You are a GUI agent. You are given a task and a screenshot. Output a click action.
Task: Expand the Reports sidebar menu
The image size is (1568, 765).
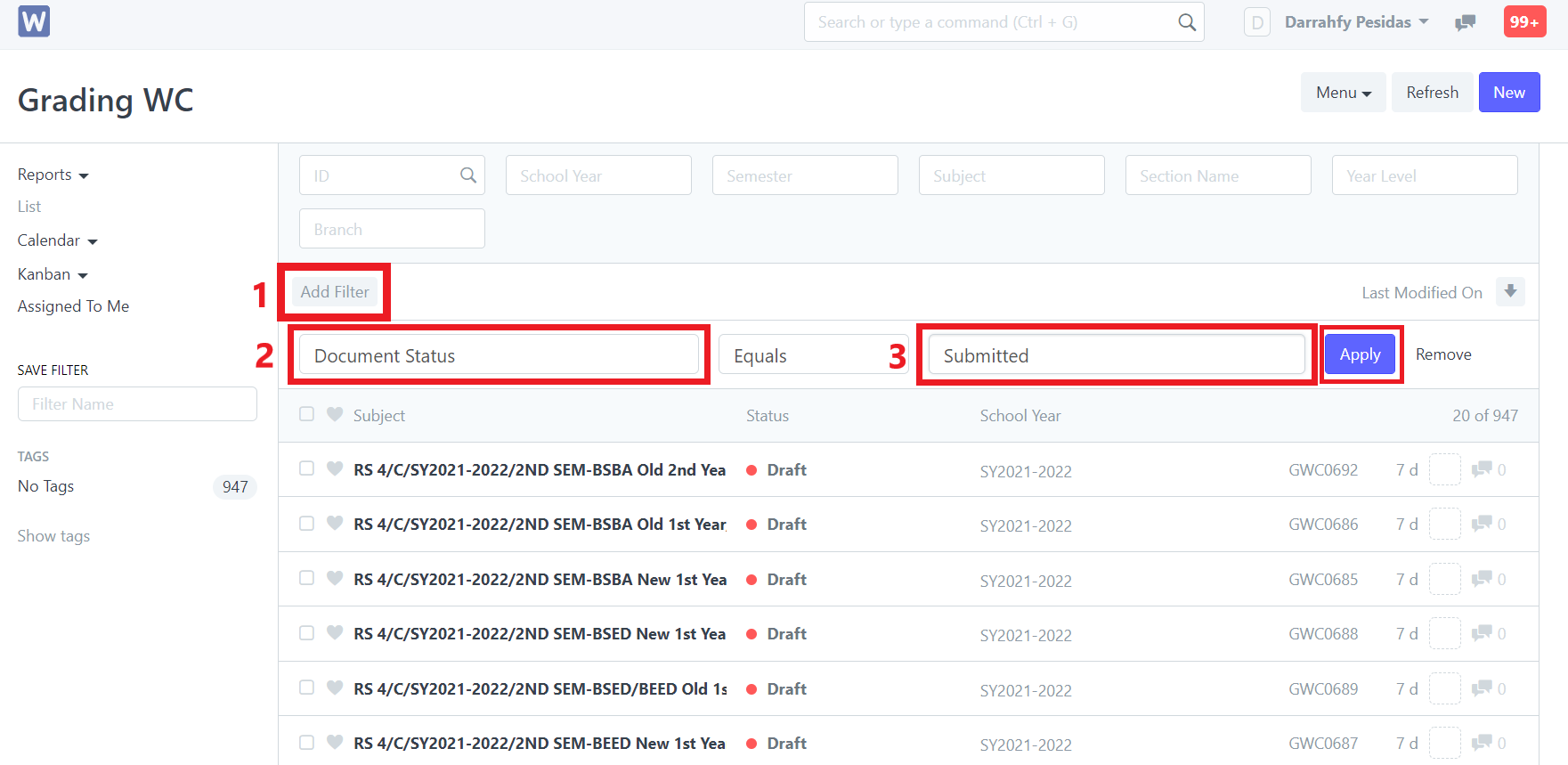(53, 175)
